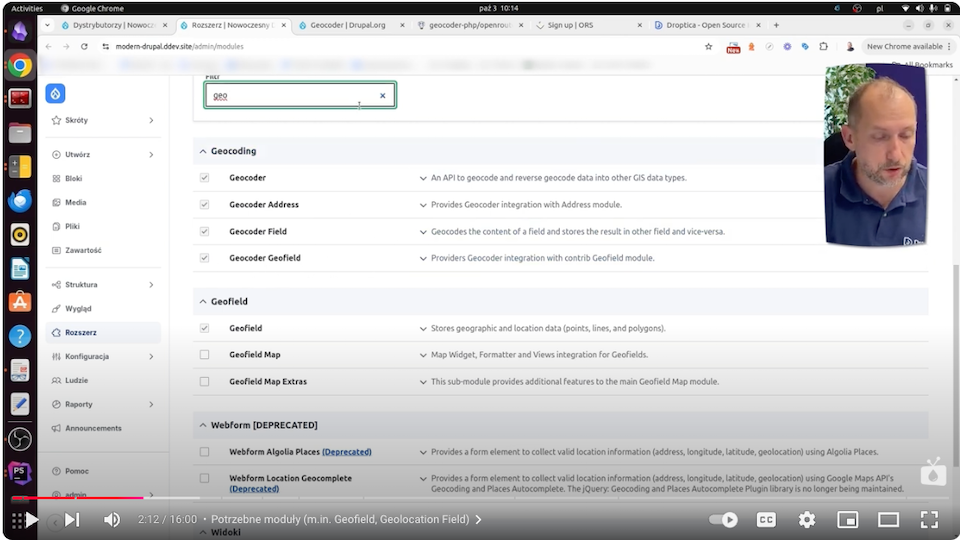Image resolution: width=960 pixels, height=540 pixels.
Task: Open Media in admin sidebar
Action: [x=75, y=202]
